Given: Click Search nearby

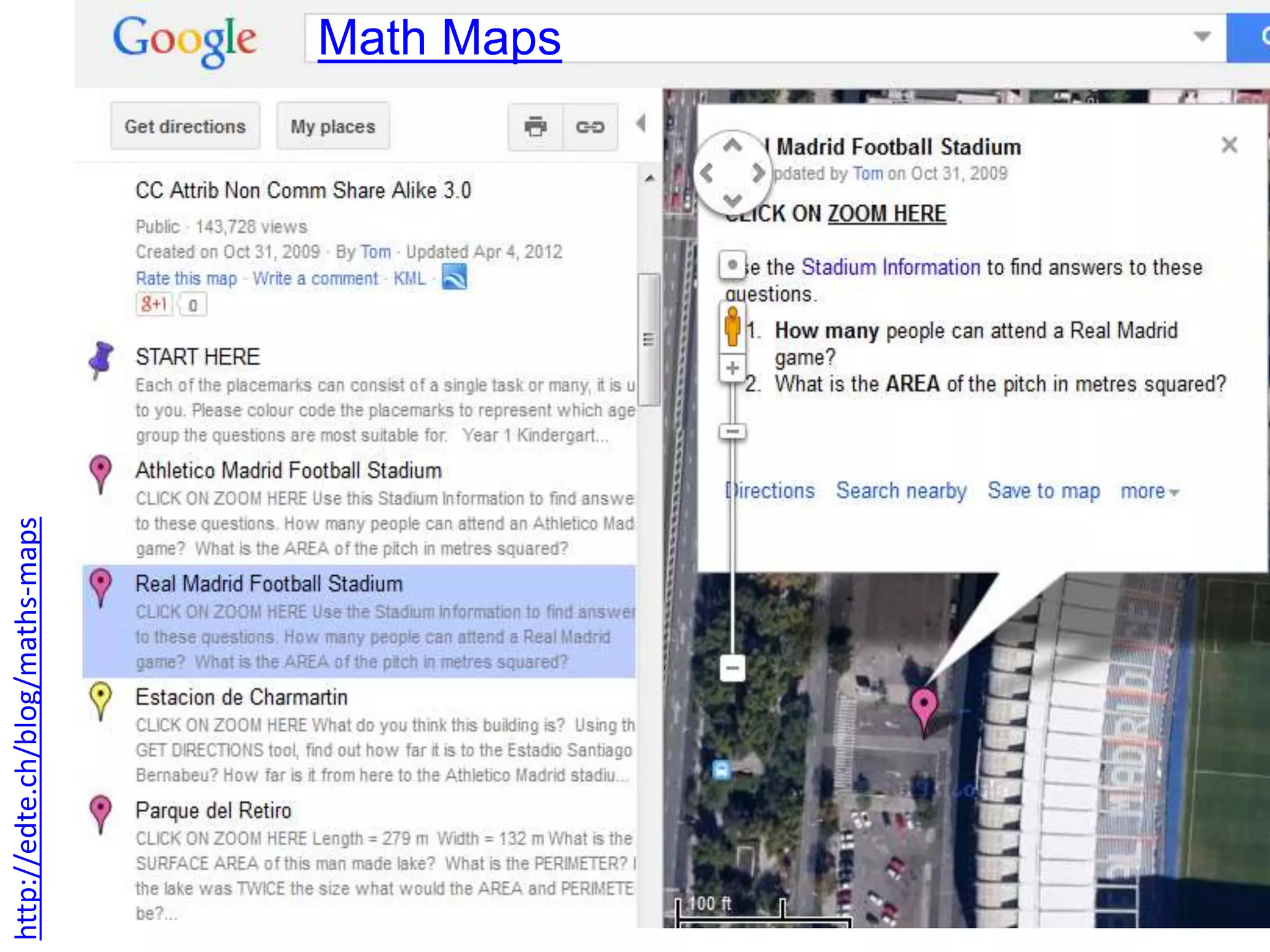Looking at the screenshot, I should (901, 491).
